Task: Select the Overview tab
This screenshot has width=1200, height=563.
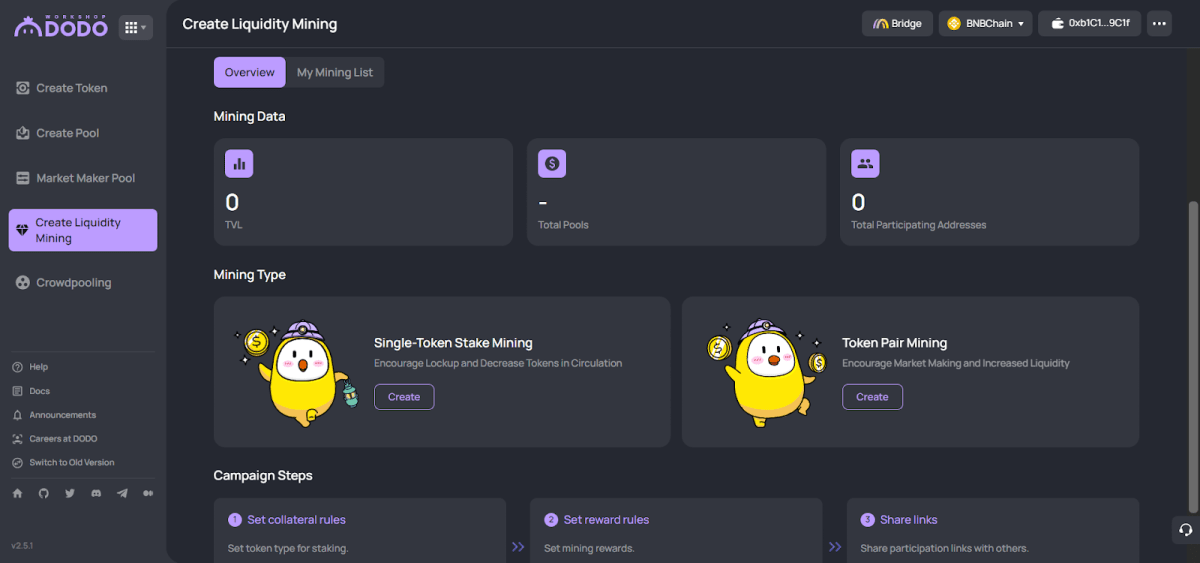Action: tap(250, 72)
